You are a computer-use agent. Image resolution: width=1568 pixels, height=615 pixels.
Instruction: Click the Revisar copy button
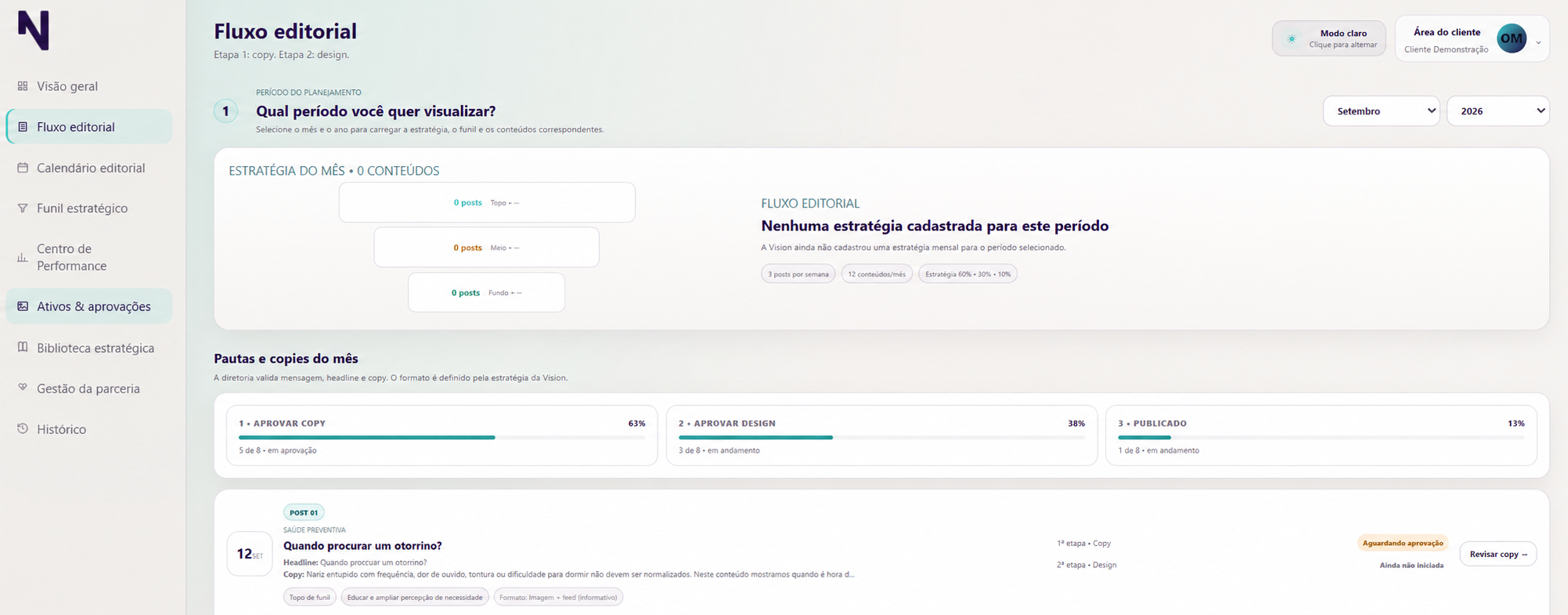(x=1498, y=554)
